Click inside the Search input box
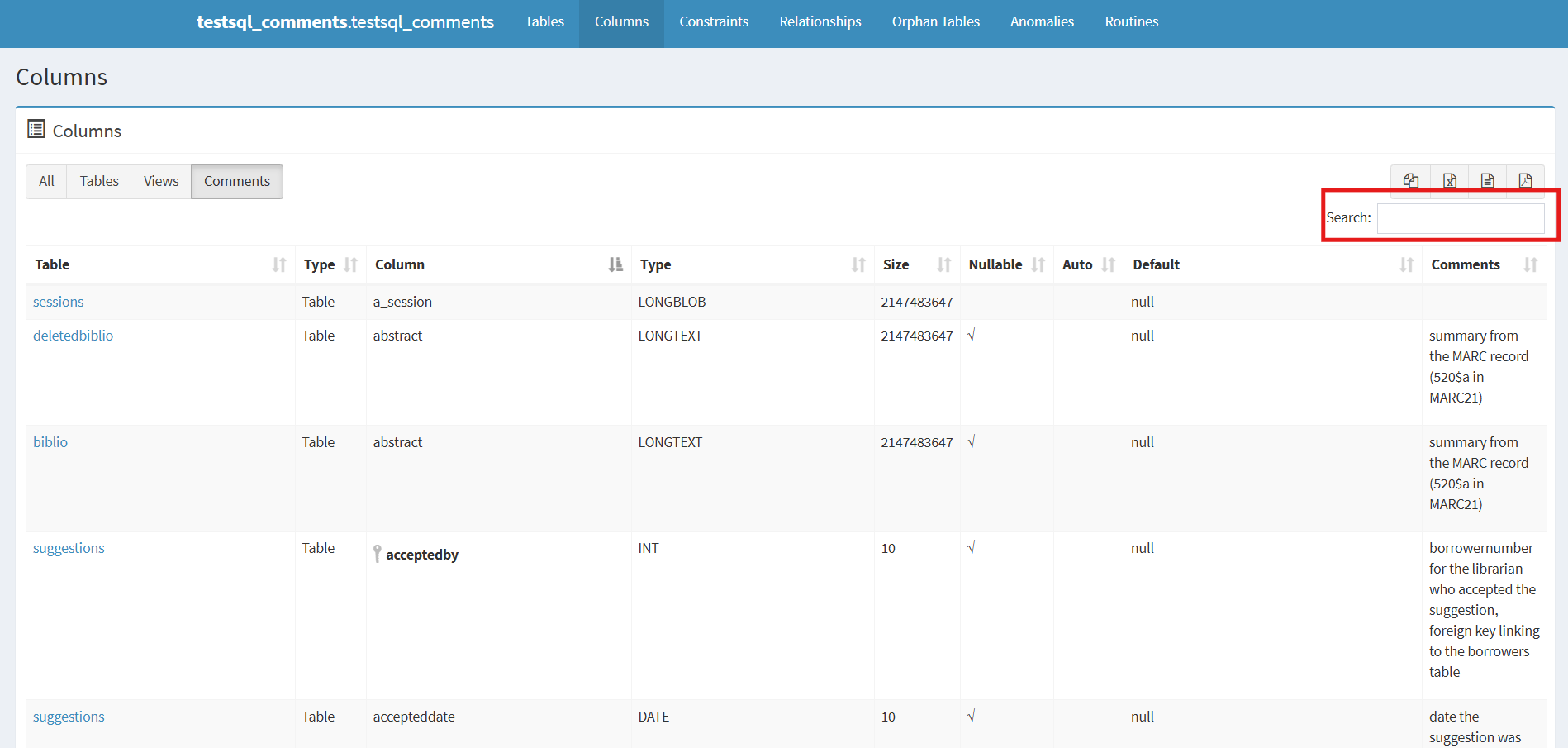The image size is (1568, 748). (1460, 218)
